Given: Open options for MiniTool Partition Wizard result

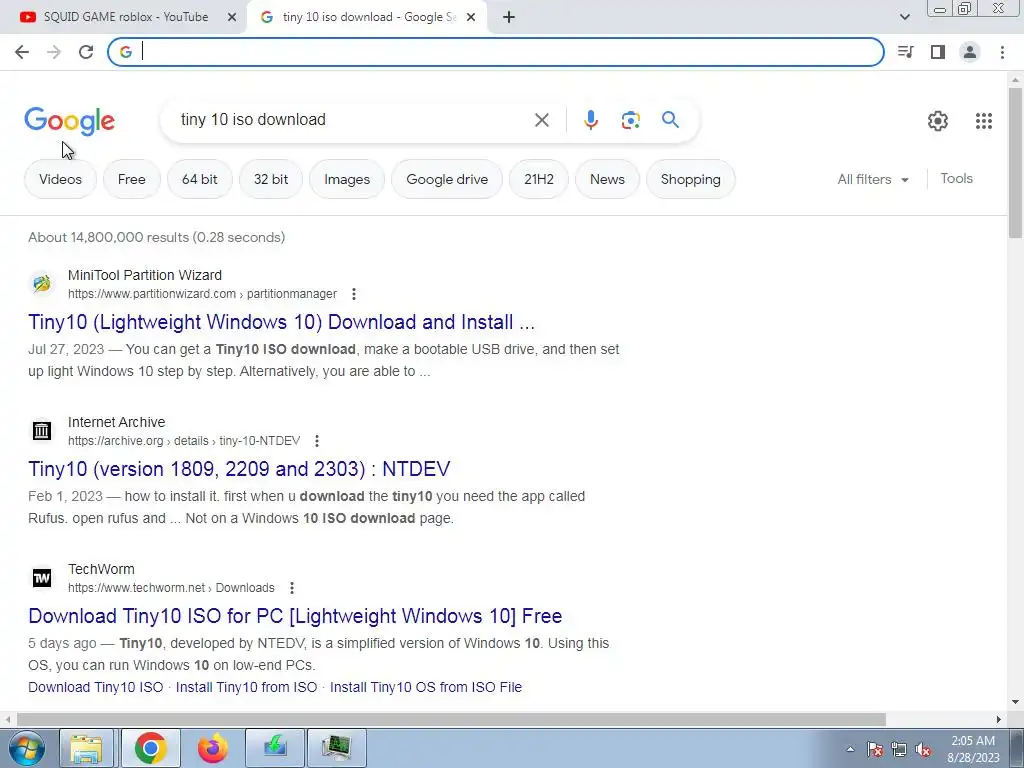Looking at the screenshot, I should 354,294.
